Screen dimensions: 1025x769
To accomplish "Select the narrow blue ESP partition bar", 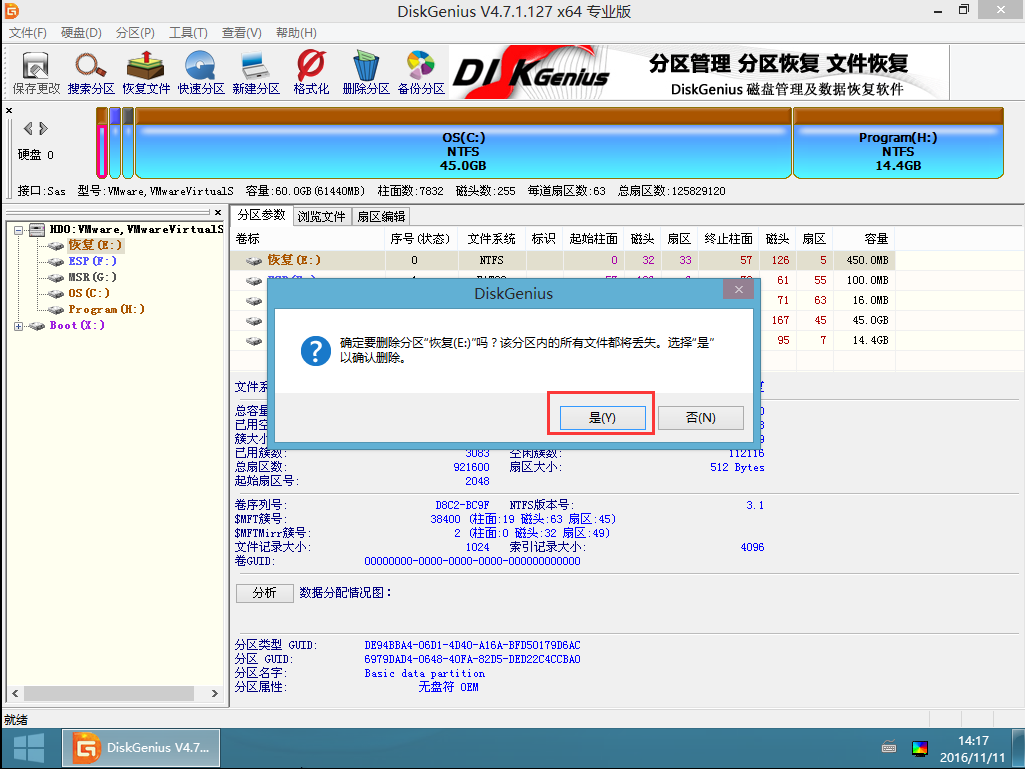I will 115,143.
